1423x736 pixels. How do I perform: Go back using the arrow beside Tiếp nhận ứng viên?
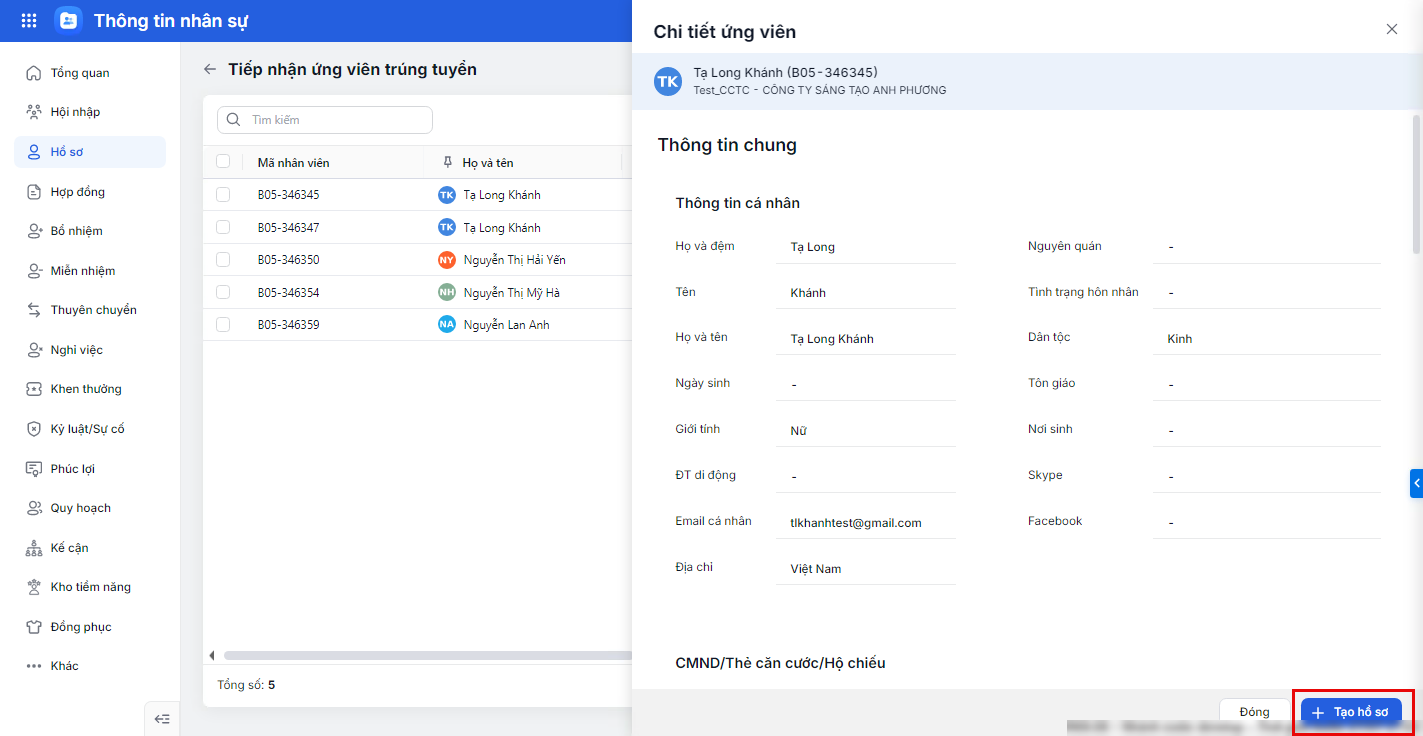click(209, 69)
